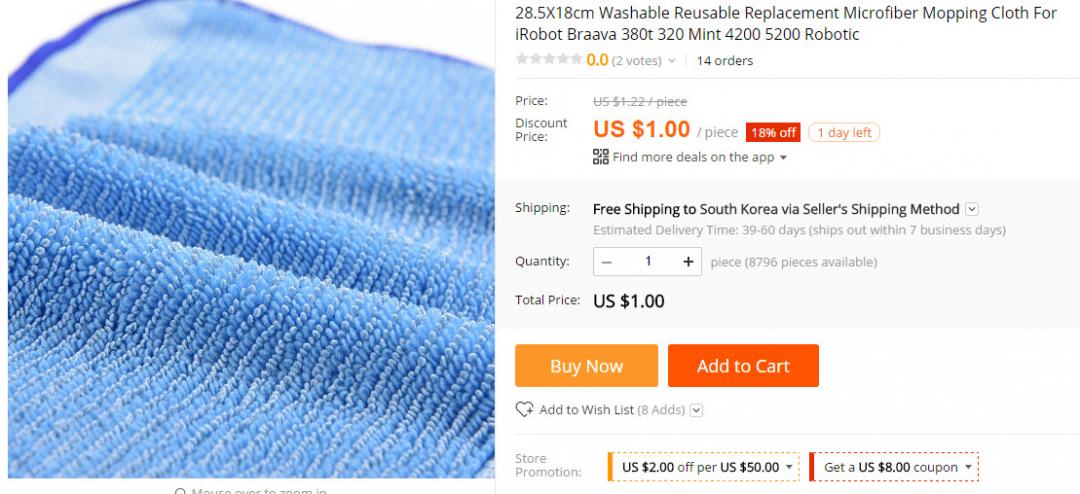Click the QR code icon for app deals
The image size is (1080, 494).
(601, 157)
